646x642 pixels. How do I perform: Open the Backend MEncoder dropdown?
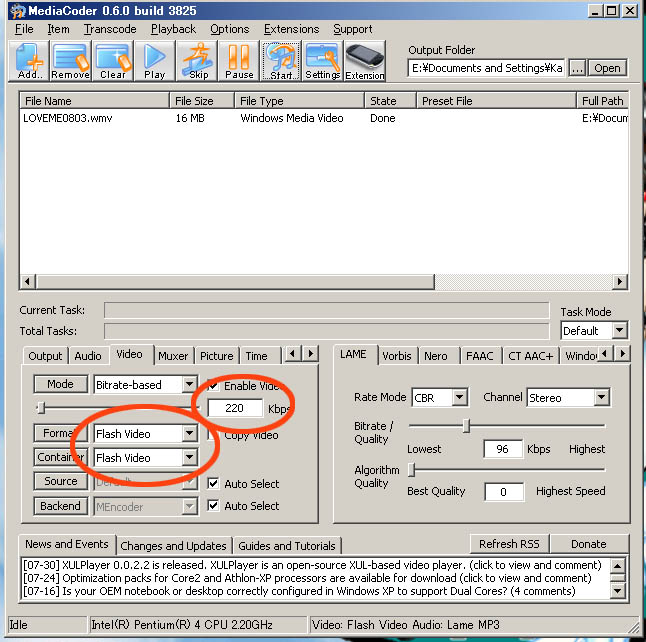pos(189,506)
